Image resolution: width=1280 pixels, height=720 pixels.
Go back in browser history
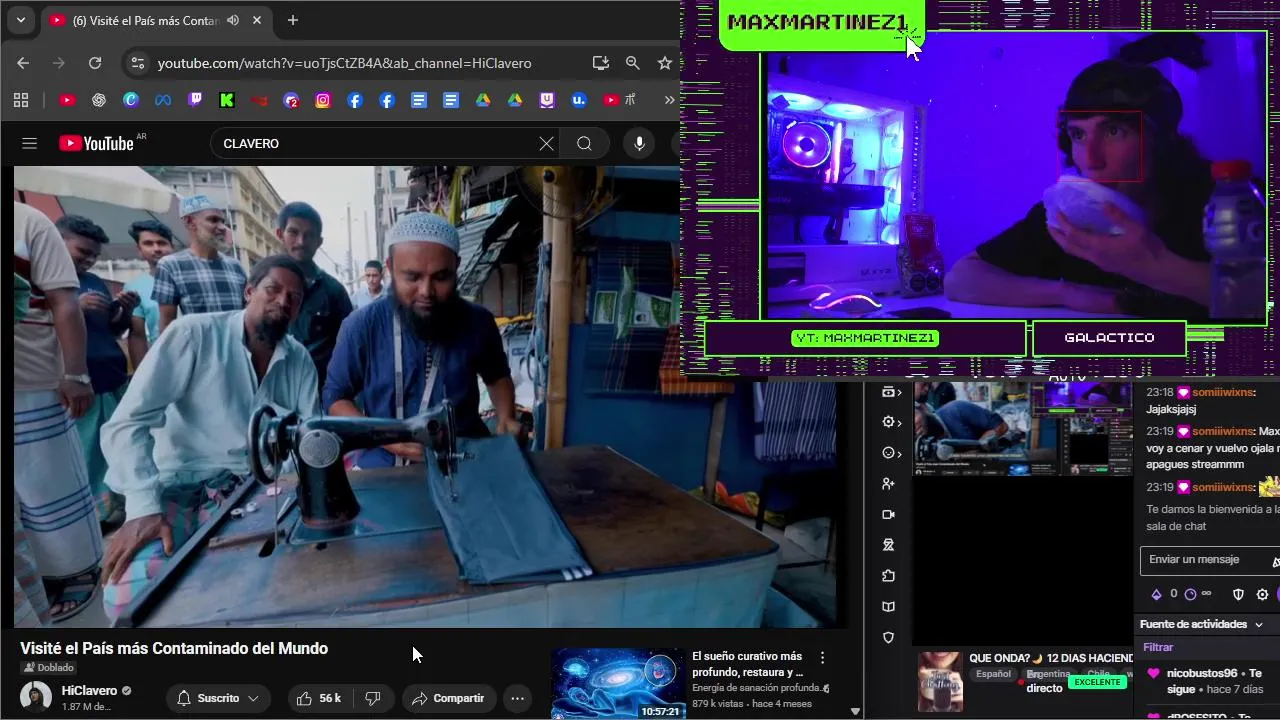tap(23, 63)
